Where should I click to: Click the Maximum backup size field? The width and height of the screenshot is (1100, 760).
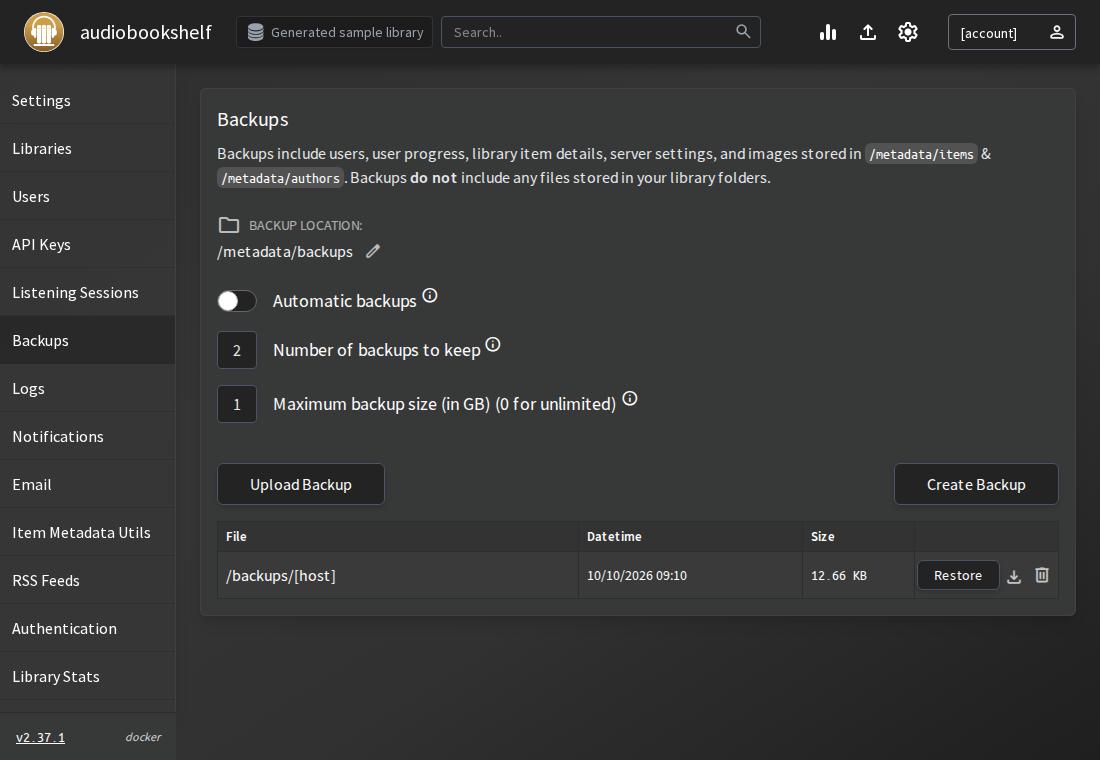coord(236,404)
